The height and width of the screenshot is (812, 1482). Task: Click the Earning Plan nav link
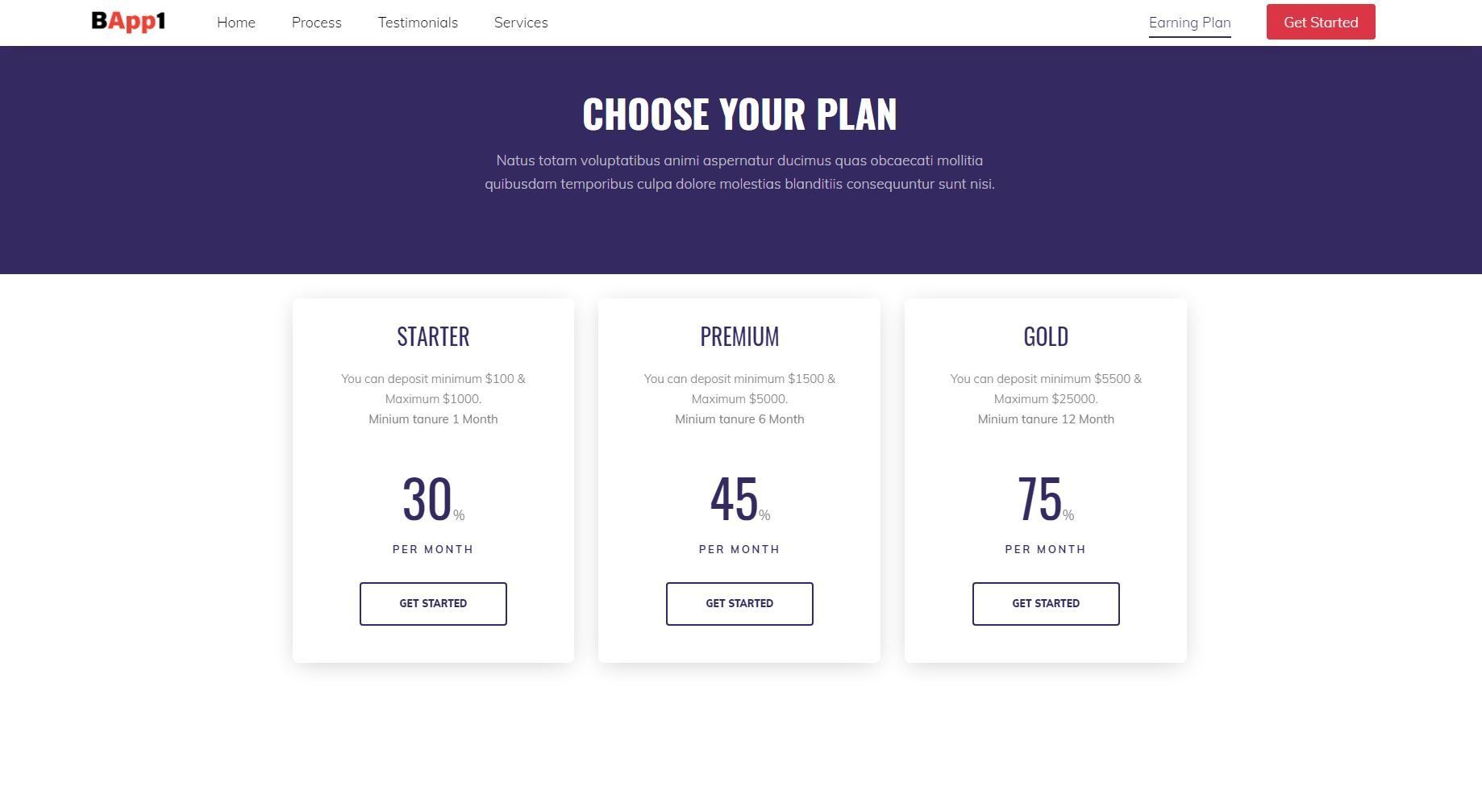(1189, 23)
